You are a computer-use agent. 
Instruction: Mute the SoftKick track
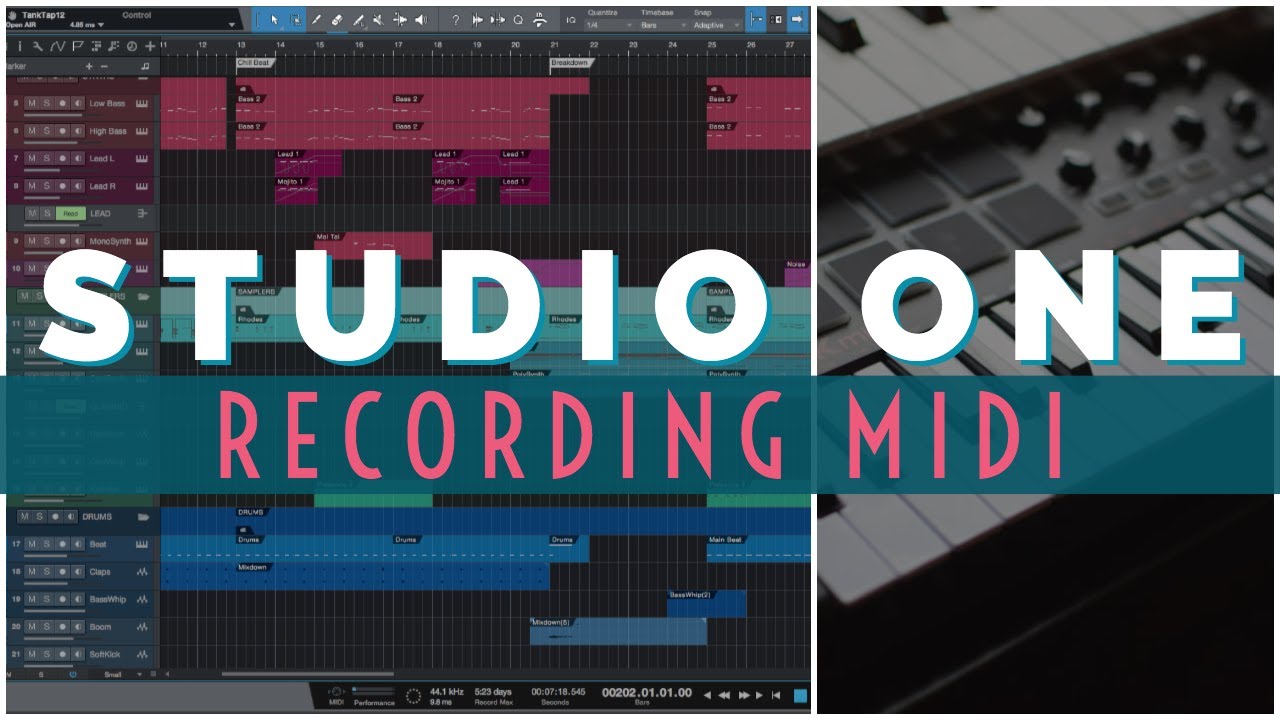pyautogui.click(x=31, y=655)
